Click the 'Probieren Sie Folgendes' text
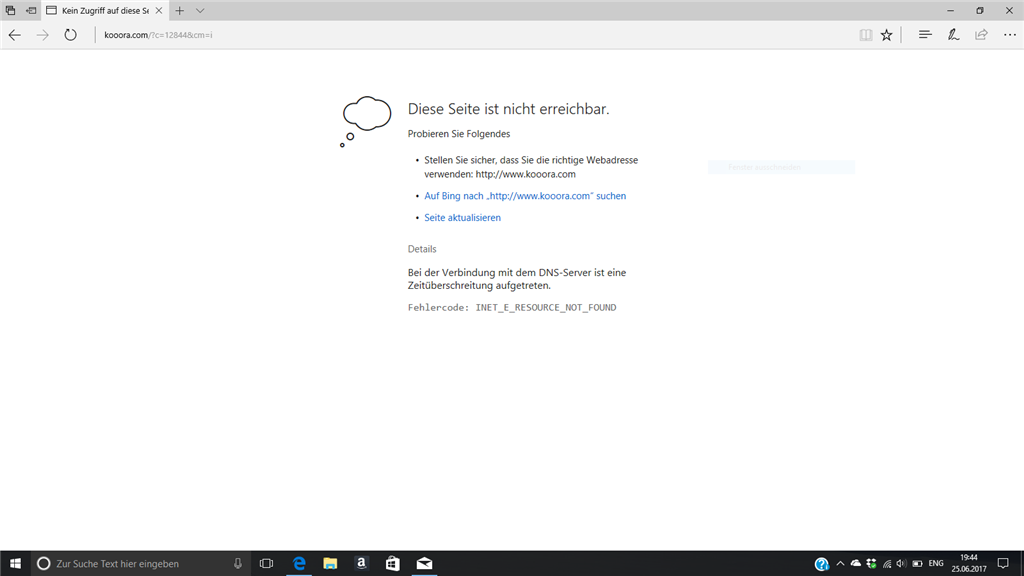 coord(459,134)
